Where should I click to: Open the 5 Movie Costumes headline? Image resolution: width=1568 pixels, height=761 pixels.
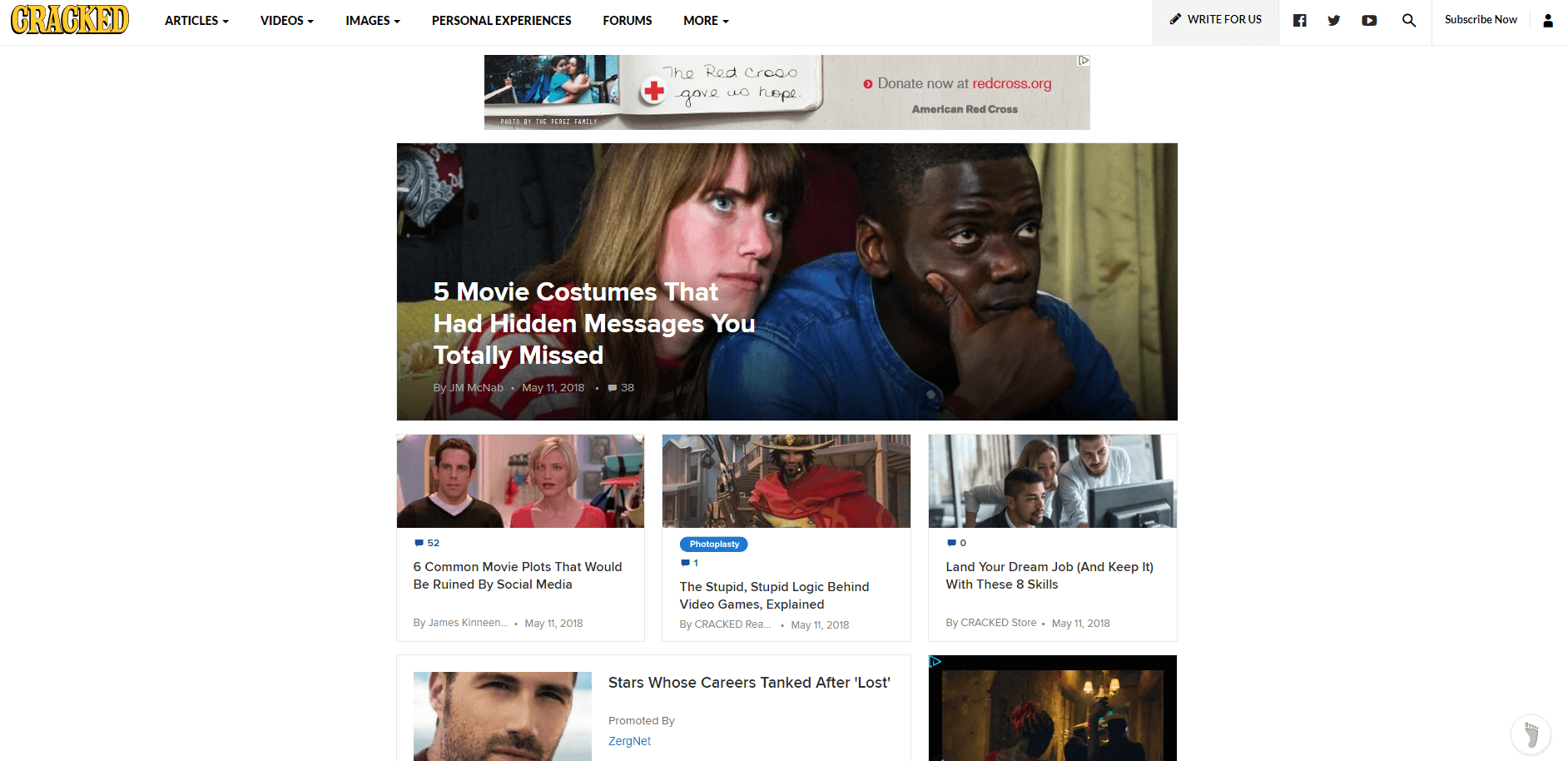coord(594,324)
